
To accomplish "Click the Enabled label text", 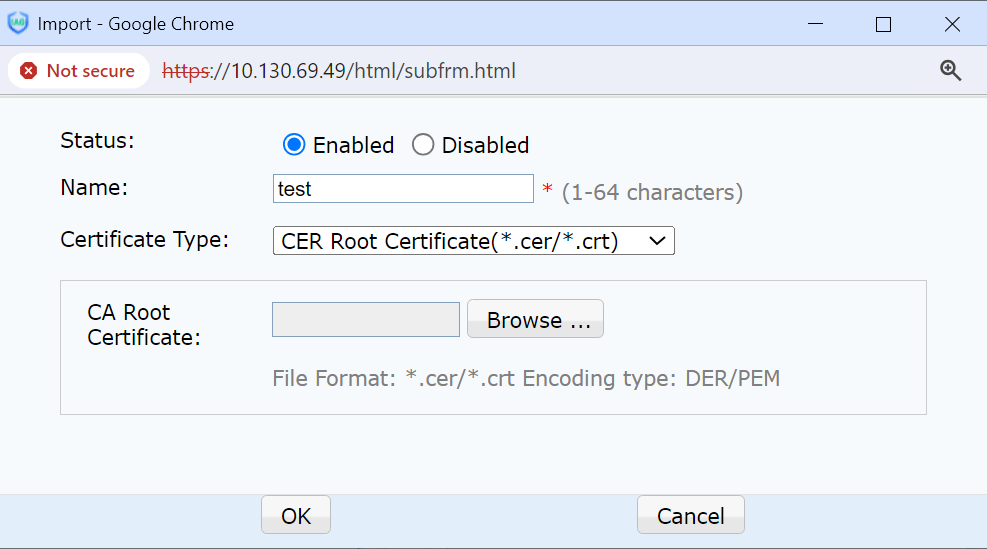I will [353, 145].
